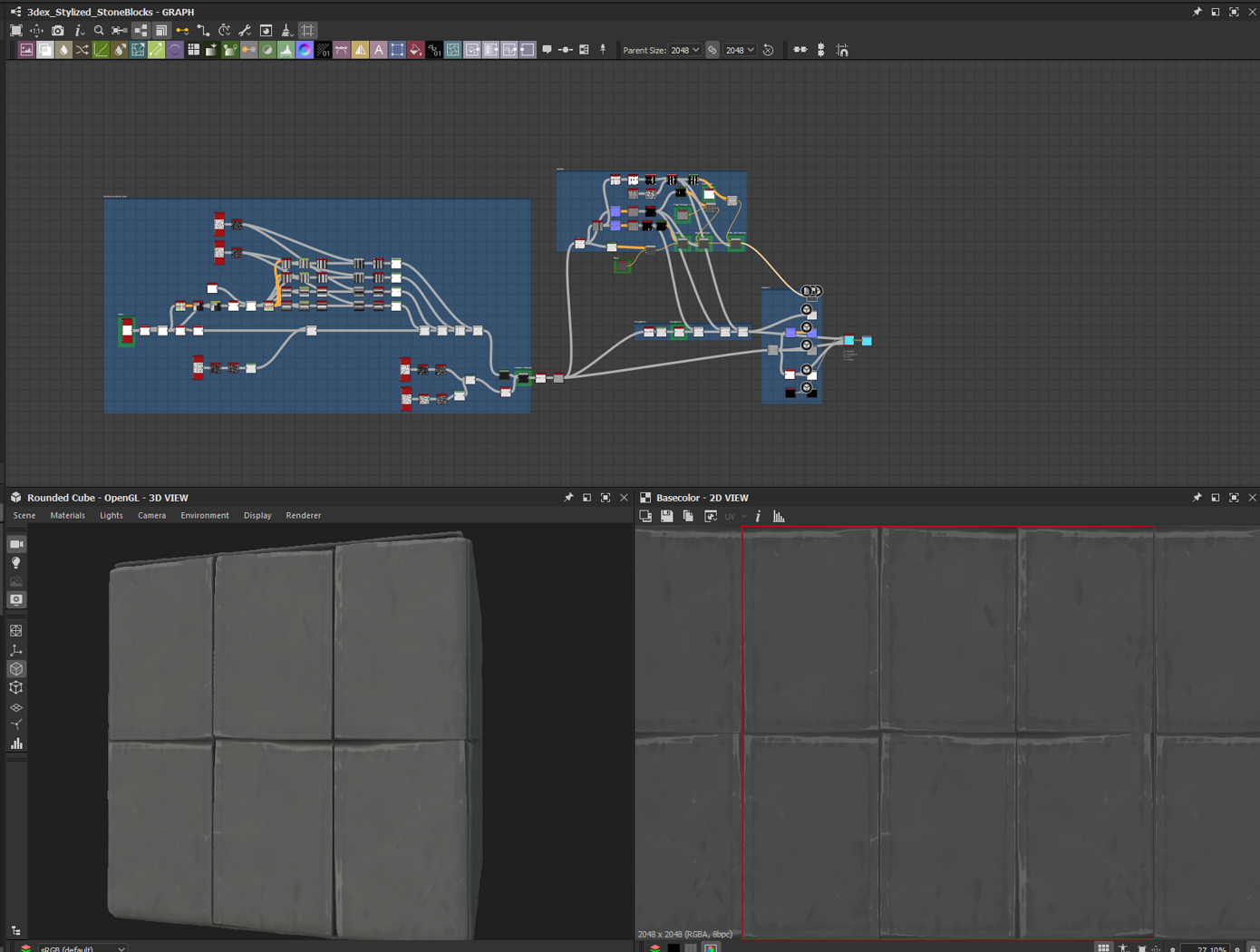Viewport: 1260px width, 952px height.
Task: Click the save bitmap icon in 2D view
Action: point(667,517)
